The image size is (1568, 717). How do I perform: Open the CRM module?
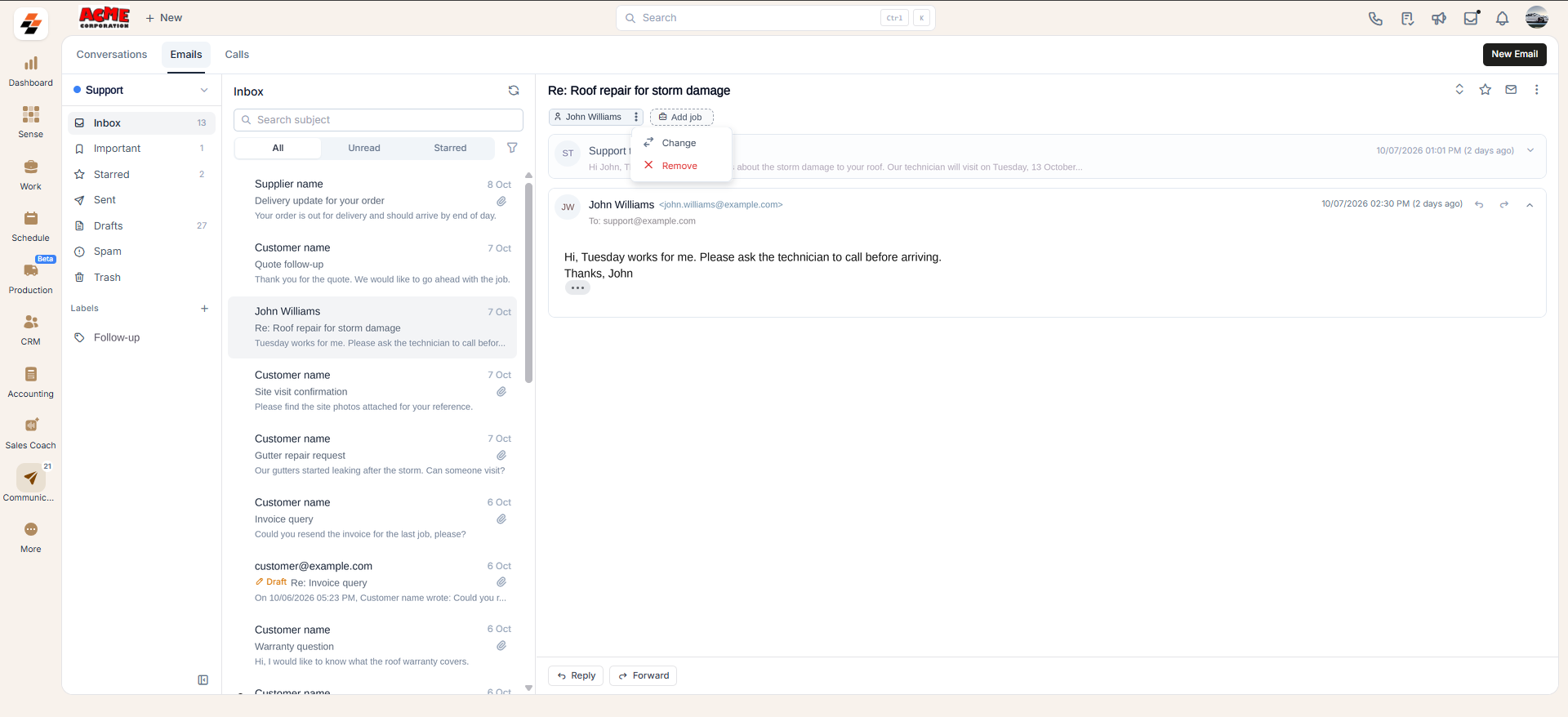pos(31,330)
